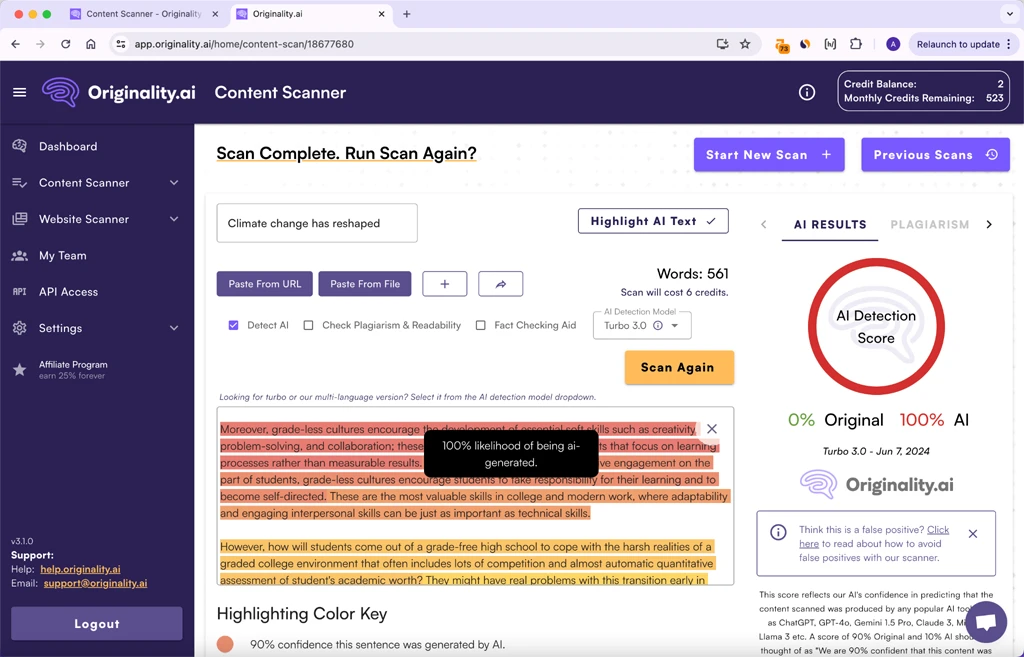The height and width of the screenshot is (657, 1024).
Task: Open the info icon beside Credit Balance
Action: click(807, 93)
